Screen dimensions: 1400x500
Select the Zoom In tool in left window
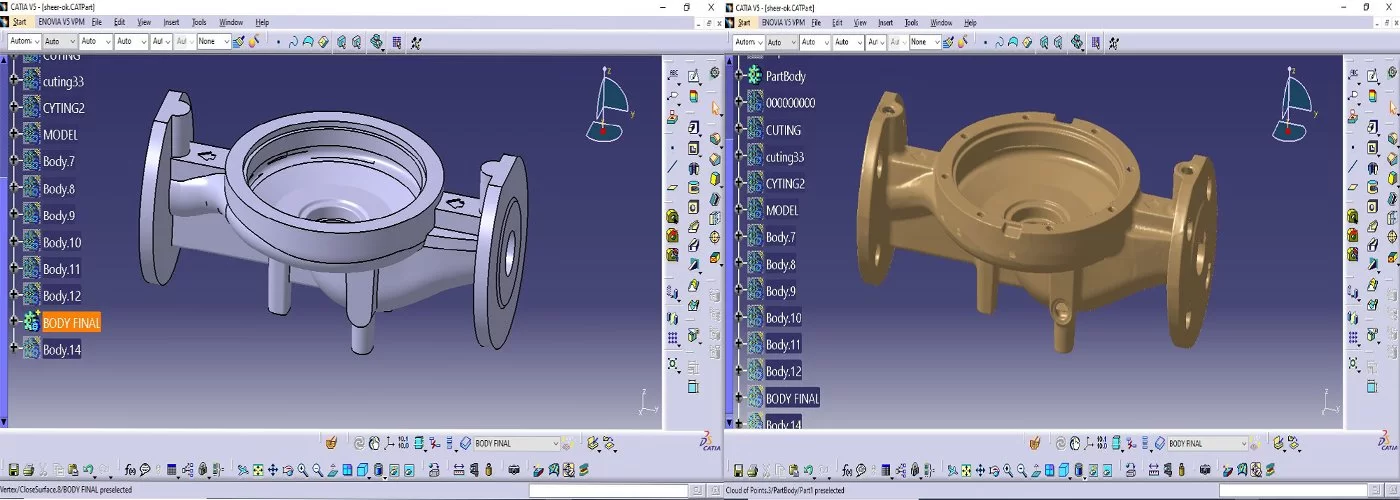coord(303,470)
